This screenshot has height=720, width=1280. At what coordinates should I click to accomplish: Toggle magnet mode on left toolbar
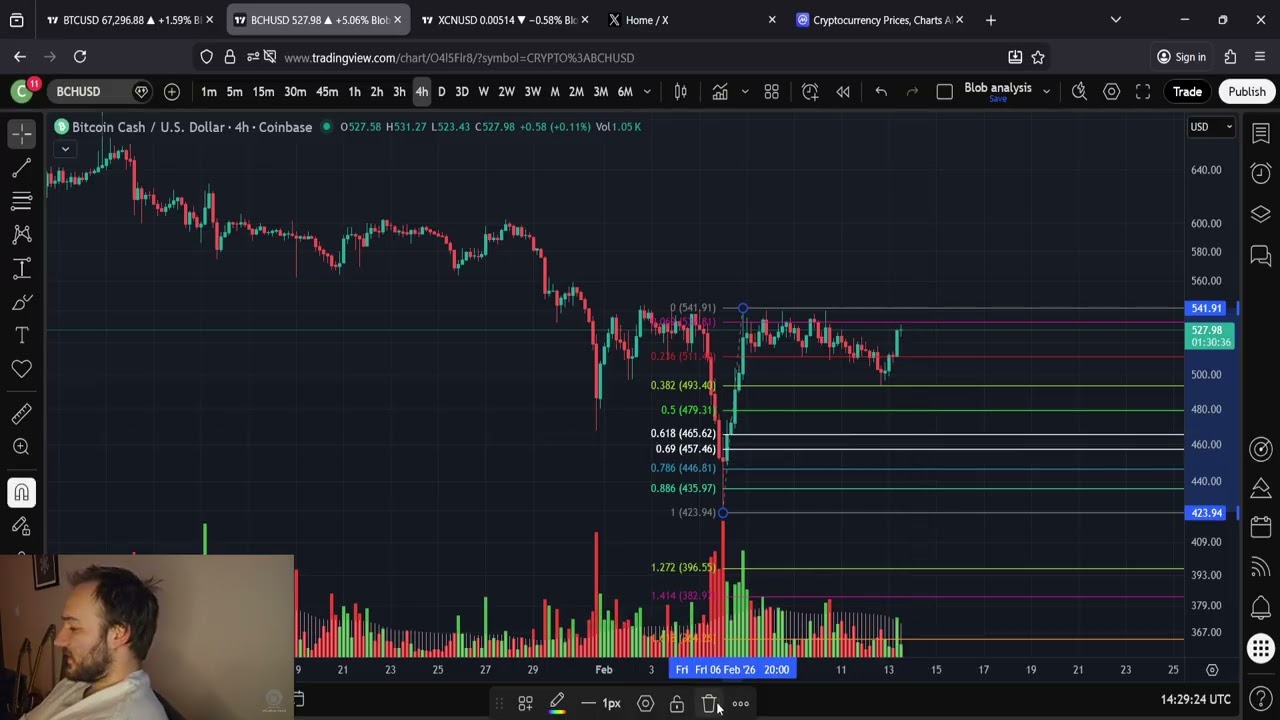(21, 492)
